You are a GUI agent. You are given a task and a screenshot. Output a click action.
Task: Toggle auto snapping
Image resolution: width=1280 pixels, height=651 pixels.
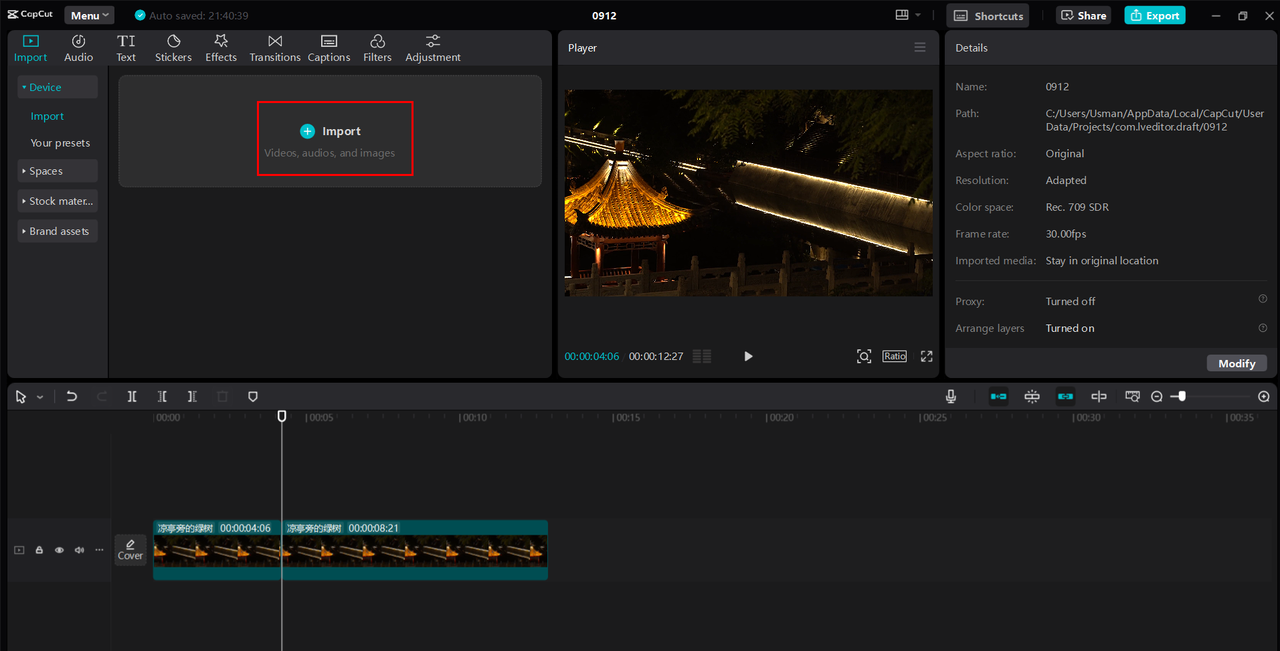[1032, 396]
